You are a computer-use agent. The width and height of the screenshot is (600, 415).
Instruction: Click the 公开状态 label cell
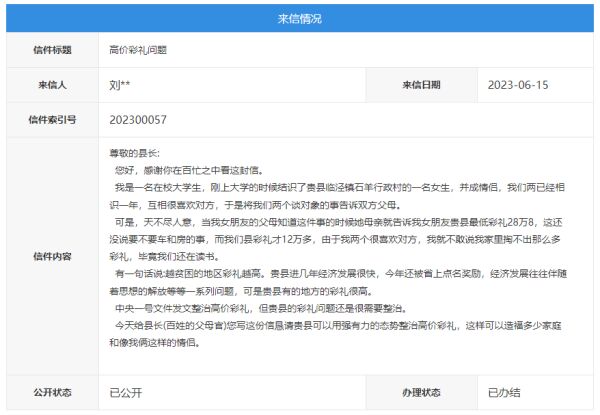tap(50, 392)
